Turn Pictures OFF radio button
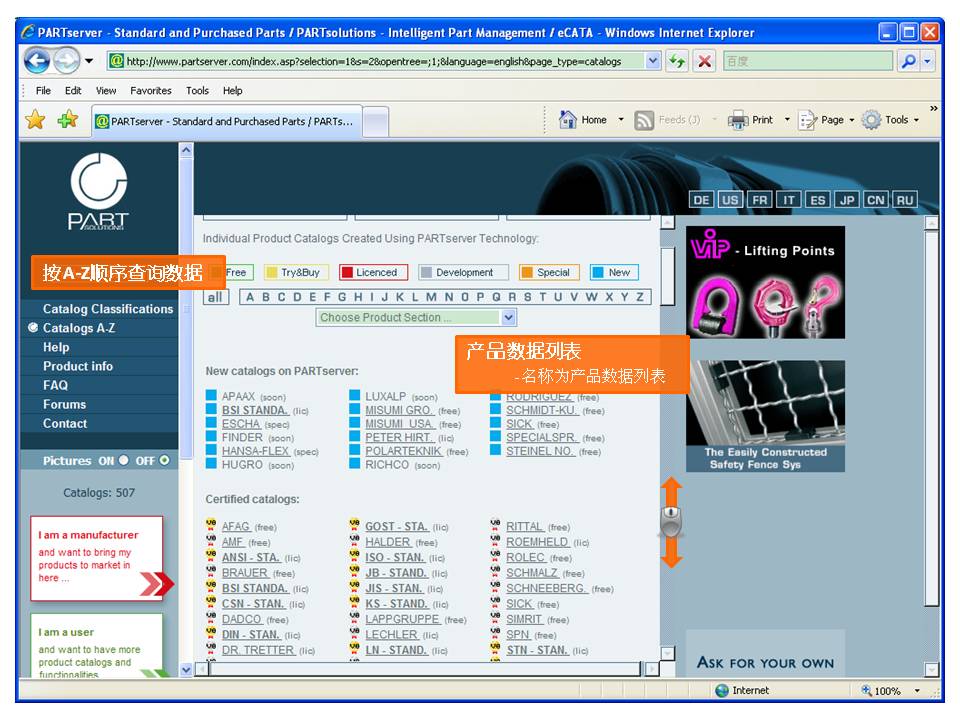The image size is (960, 720). (164, 460)
